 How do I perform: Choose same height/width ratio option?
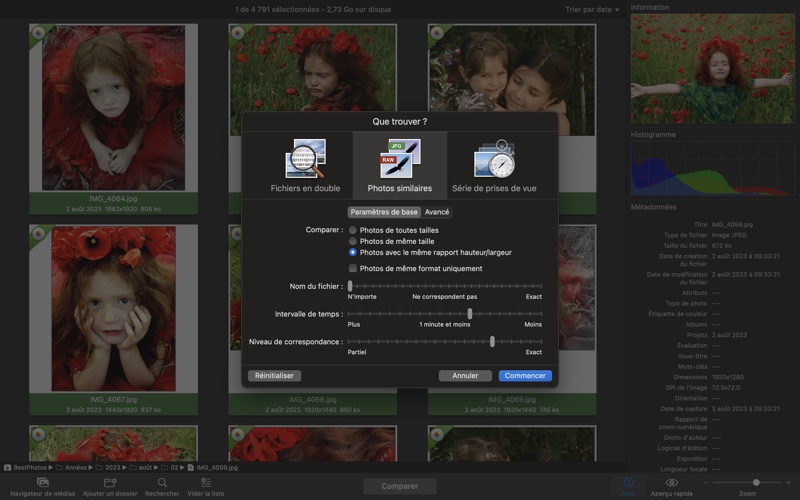tap(353, 252)
